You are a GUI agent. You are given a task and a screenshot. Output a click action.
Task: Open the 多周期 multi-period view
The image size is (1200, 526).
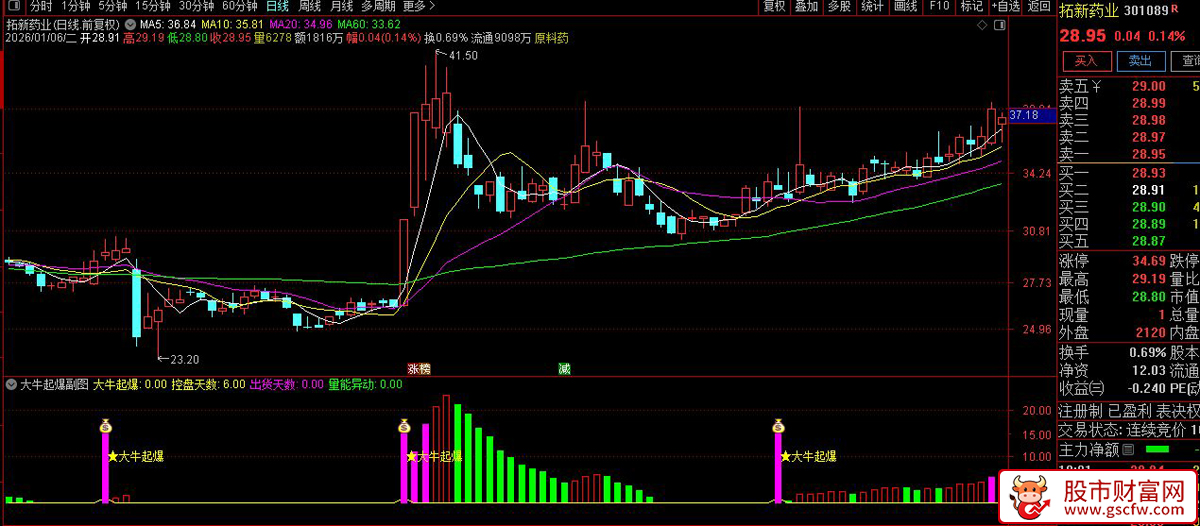coord(379,6)
